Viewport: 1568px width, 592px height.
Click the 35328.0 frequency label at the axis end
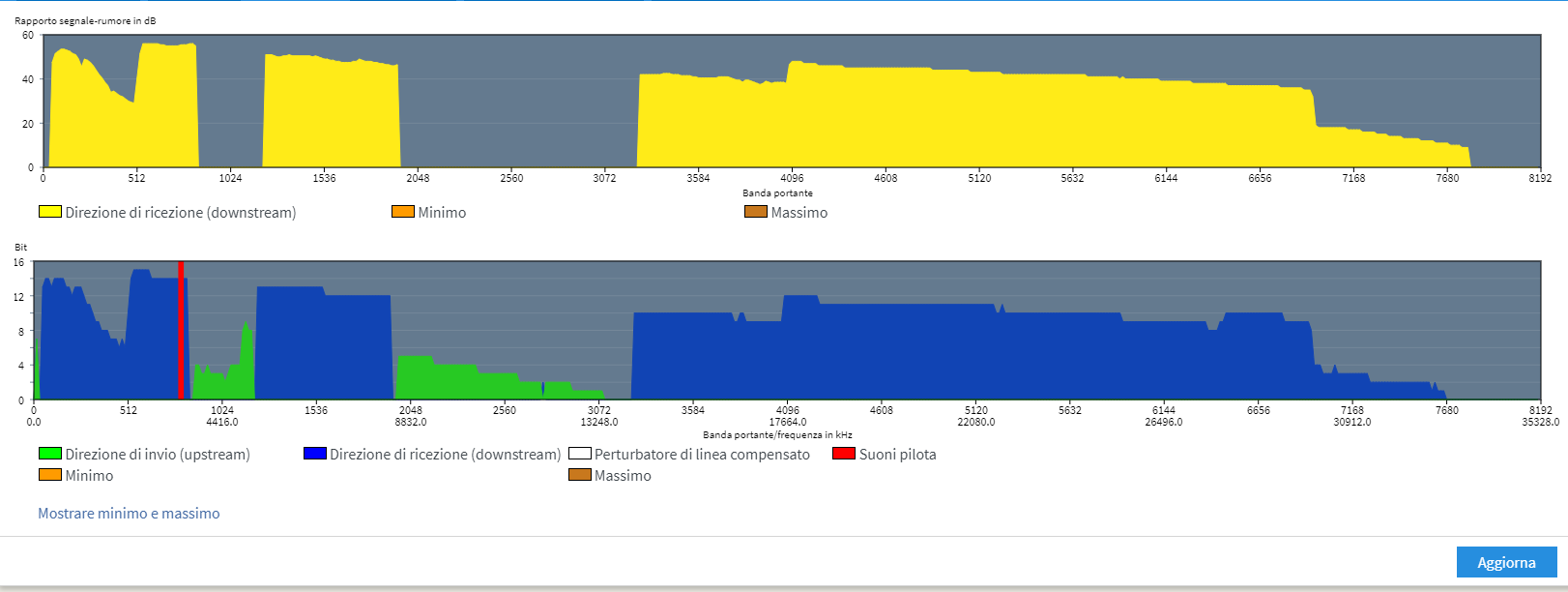(x=1540, y=422)
